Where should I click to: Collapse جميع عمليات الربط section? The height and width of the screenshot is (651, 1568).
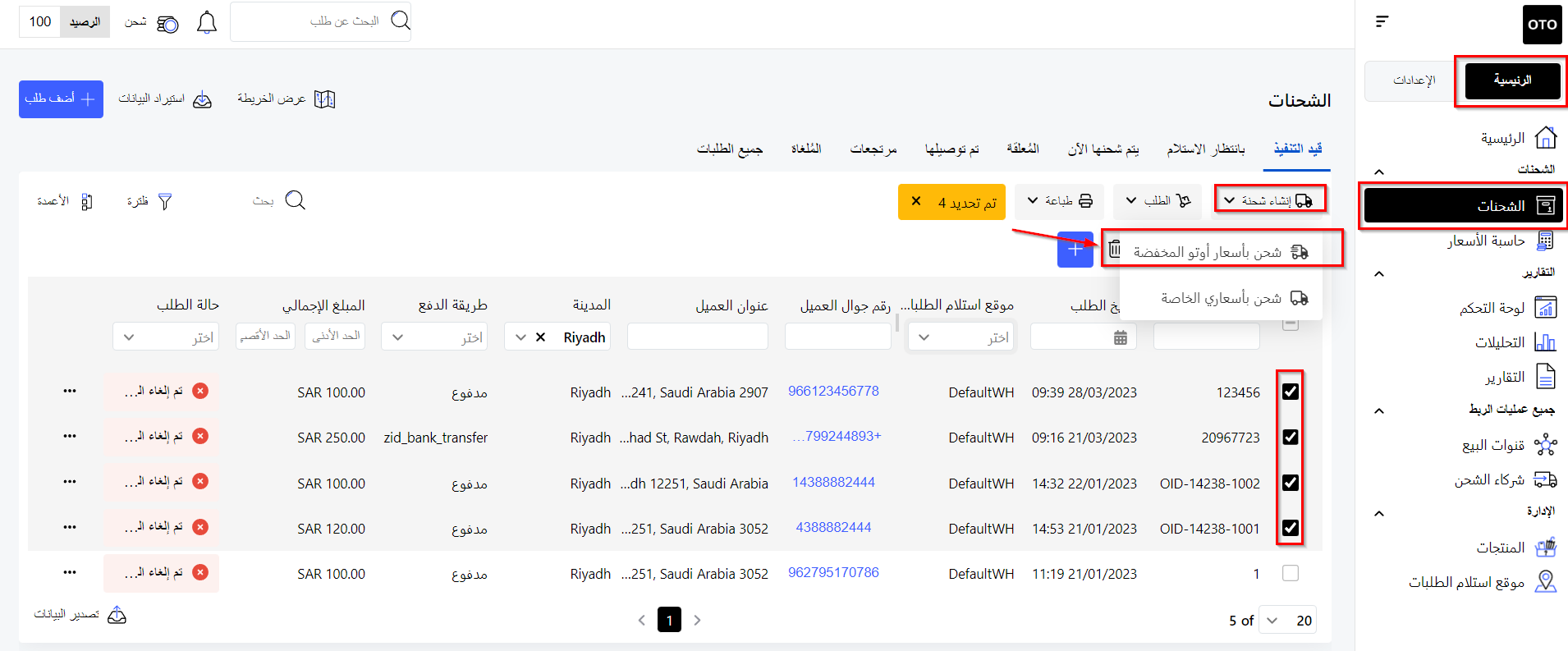pos(1379,410)
